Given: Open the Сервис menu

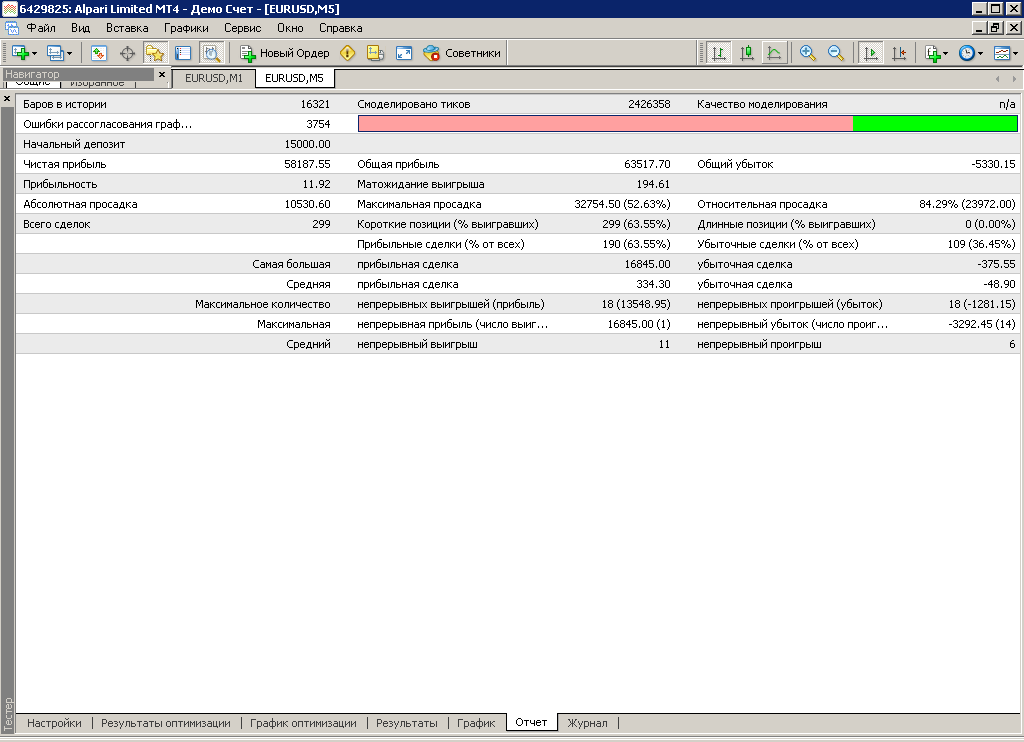Looking at the screenshot, I should (243, 28).
